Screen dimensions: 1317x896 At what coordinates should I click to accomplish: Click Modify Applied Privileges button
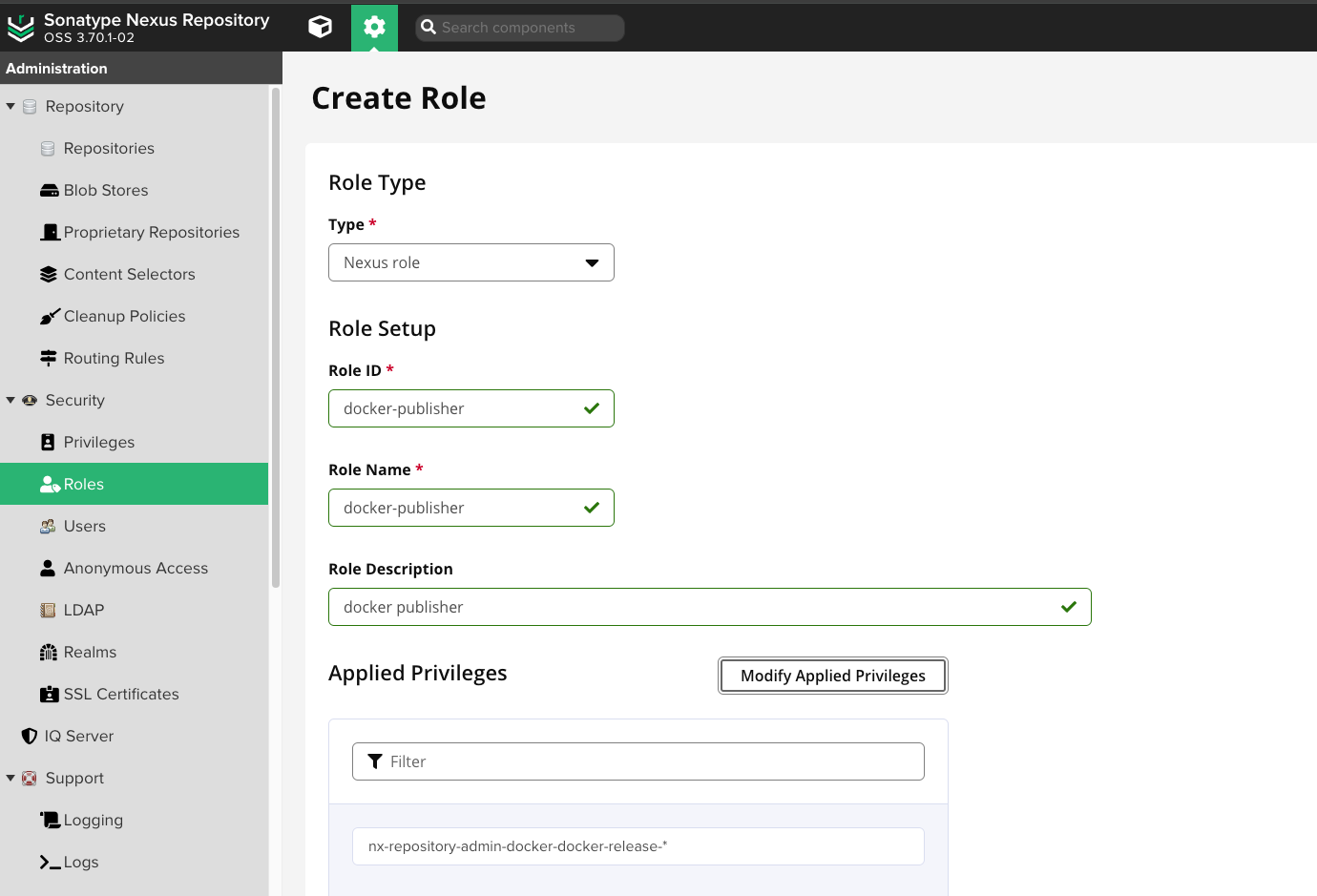coord(833,676)
